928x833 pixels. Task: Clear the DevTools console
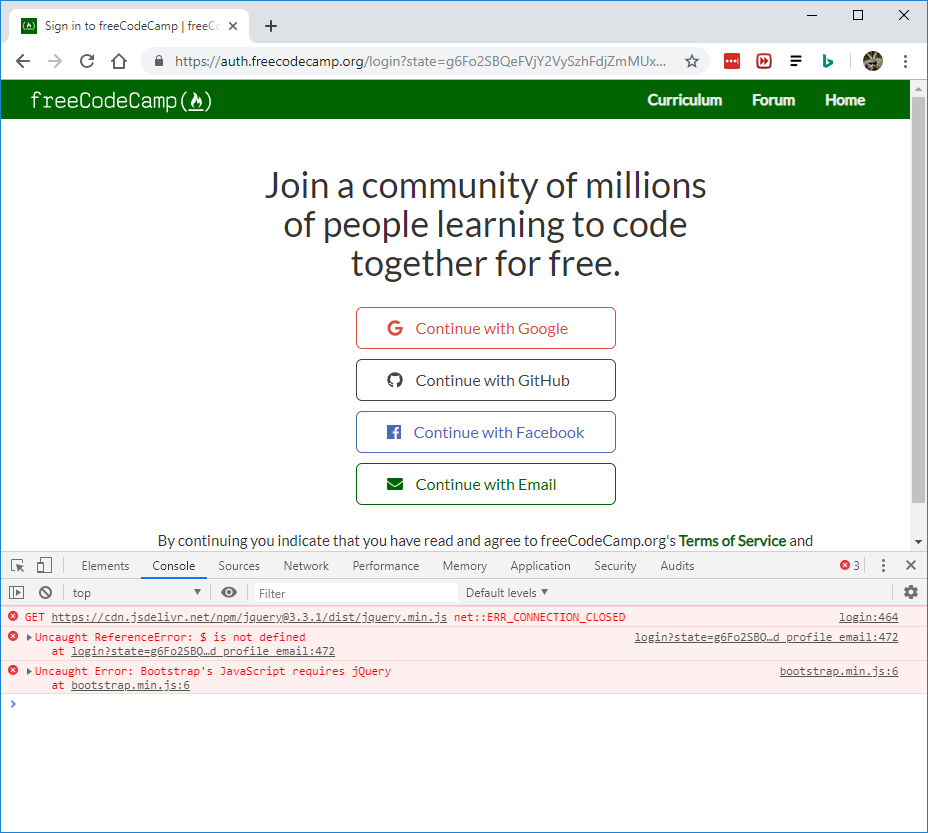pos(45,592)
